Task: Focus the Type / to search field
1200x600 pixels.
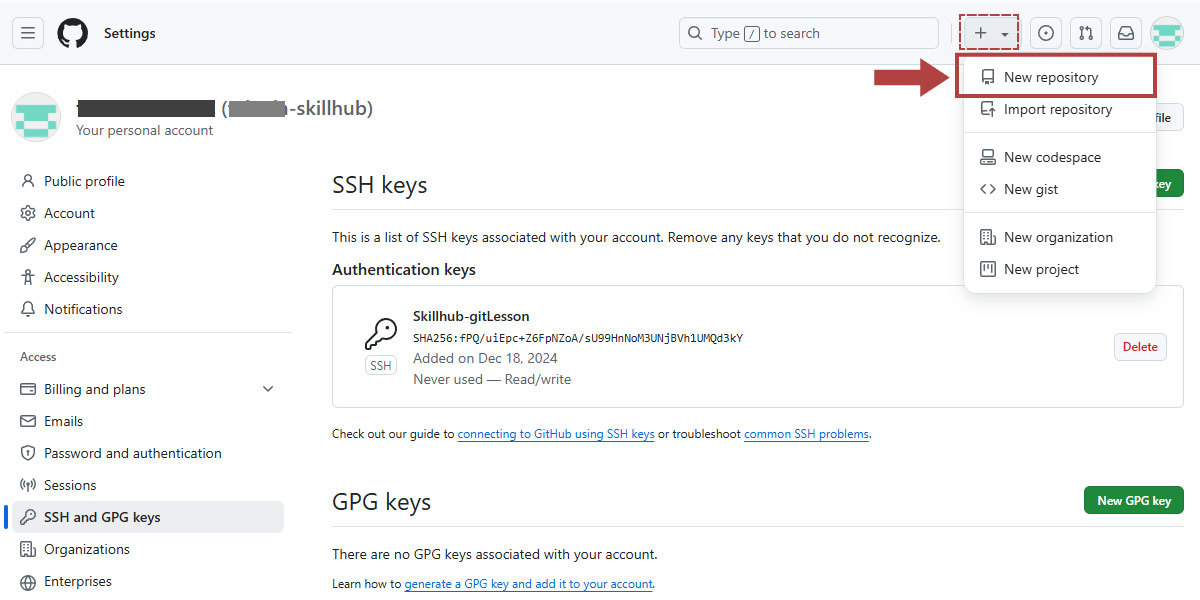Action: (809, 33)
